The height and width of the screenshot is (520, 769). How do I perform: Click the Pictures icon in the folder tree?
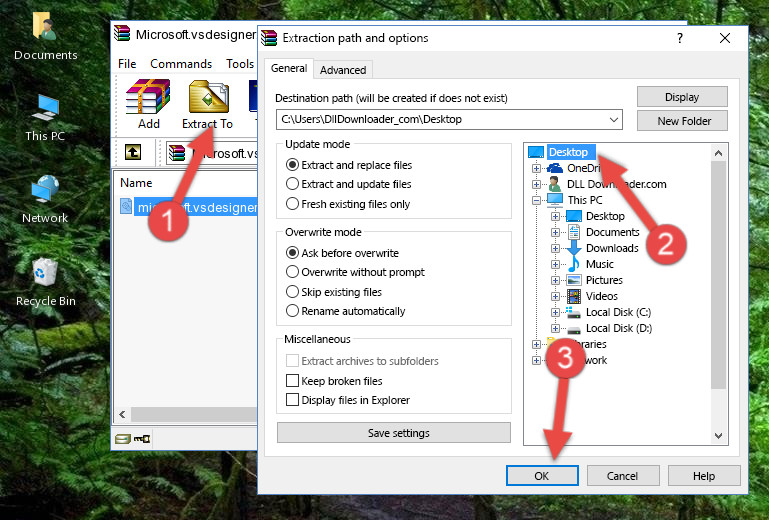point(574,280)
